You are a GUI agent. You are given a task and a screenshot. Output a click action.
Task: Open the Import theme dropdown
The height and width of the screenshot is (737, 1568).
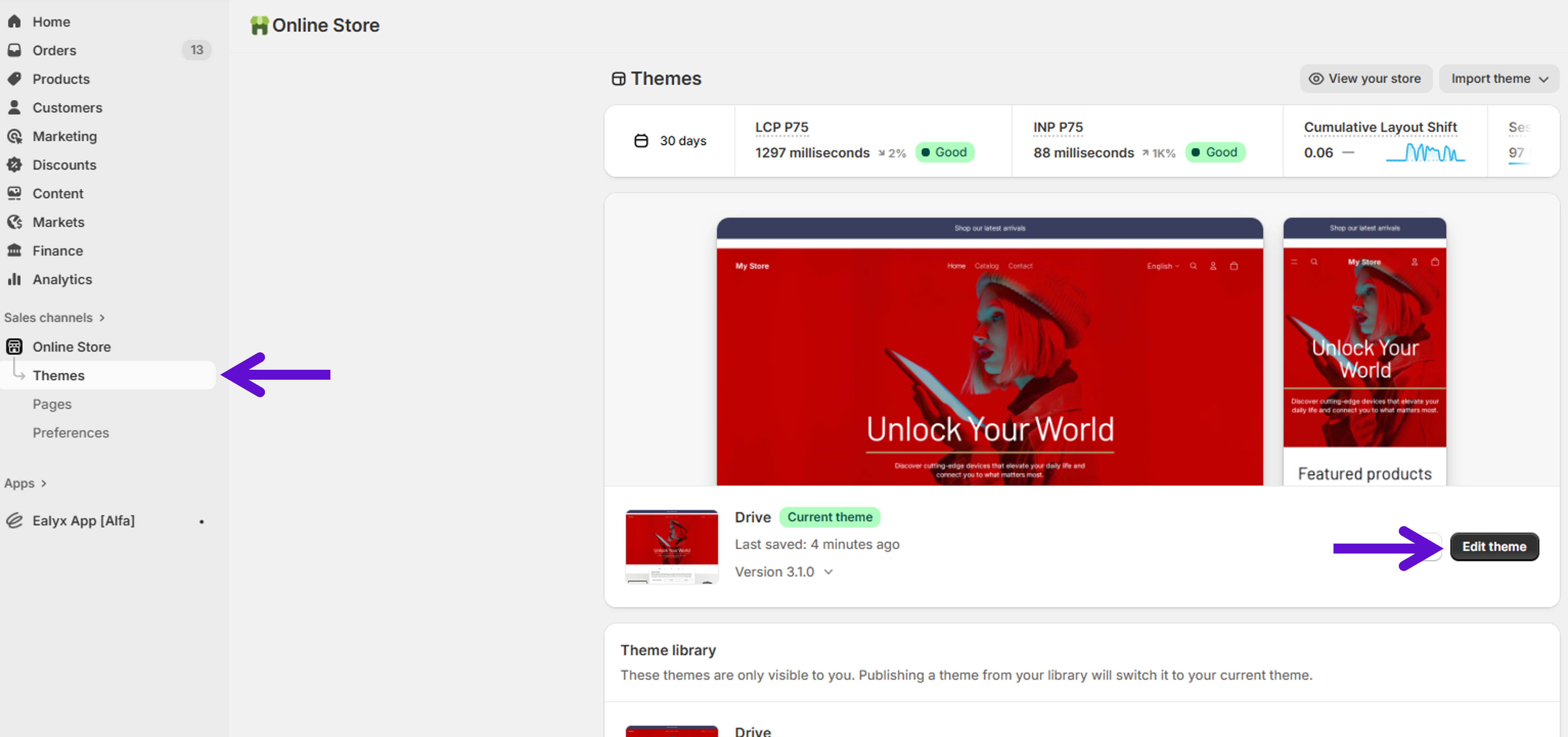point(1499,79)
